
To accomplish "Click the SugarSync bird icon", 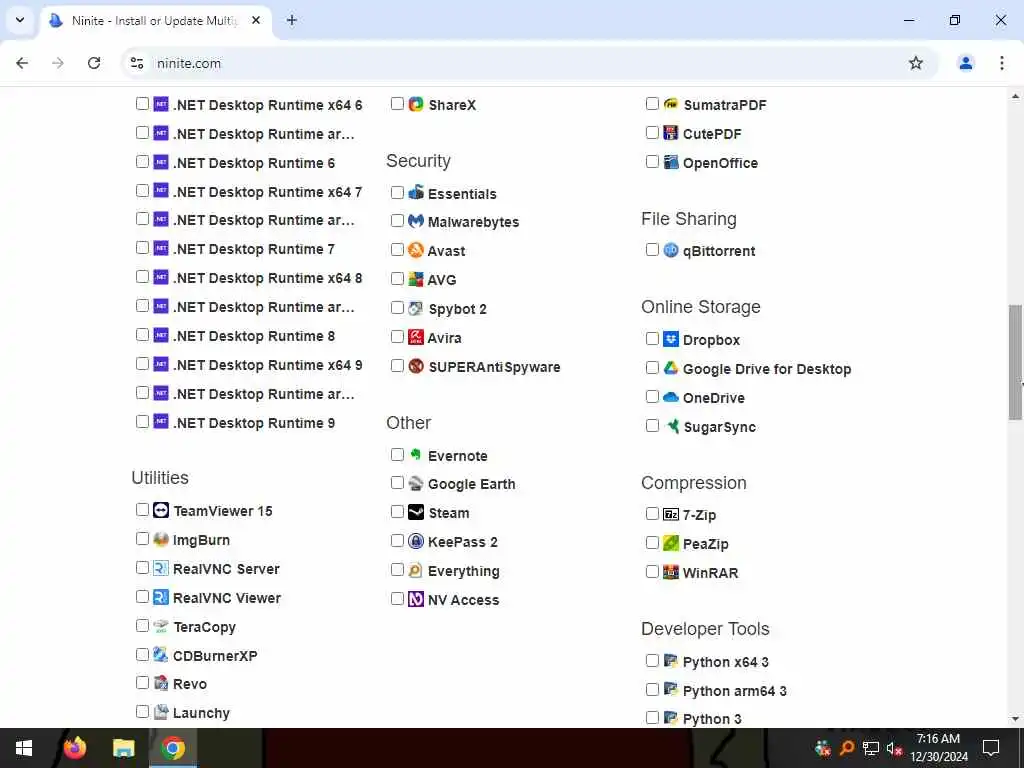I will [x=671, y=426].
